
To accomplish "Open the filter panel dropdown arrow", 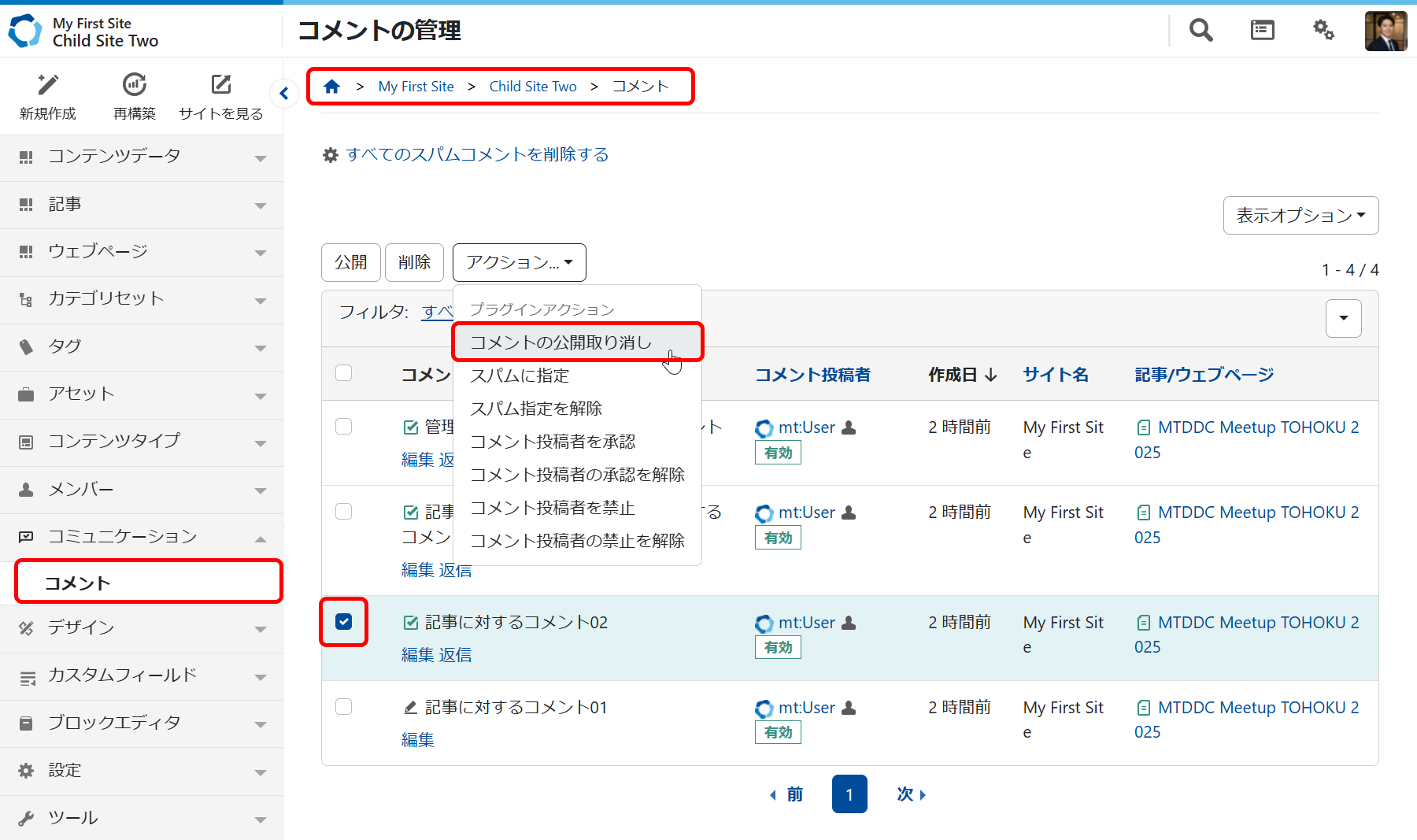I will 1343,318.
